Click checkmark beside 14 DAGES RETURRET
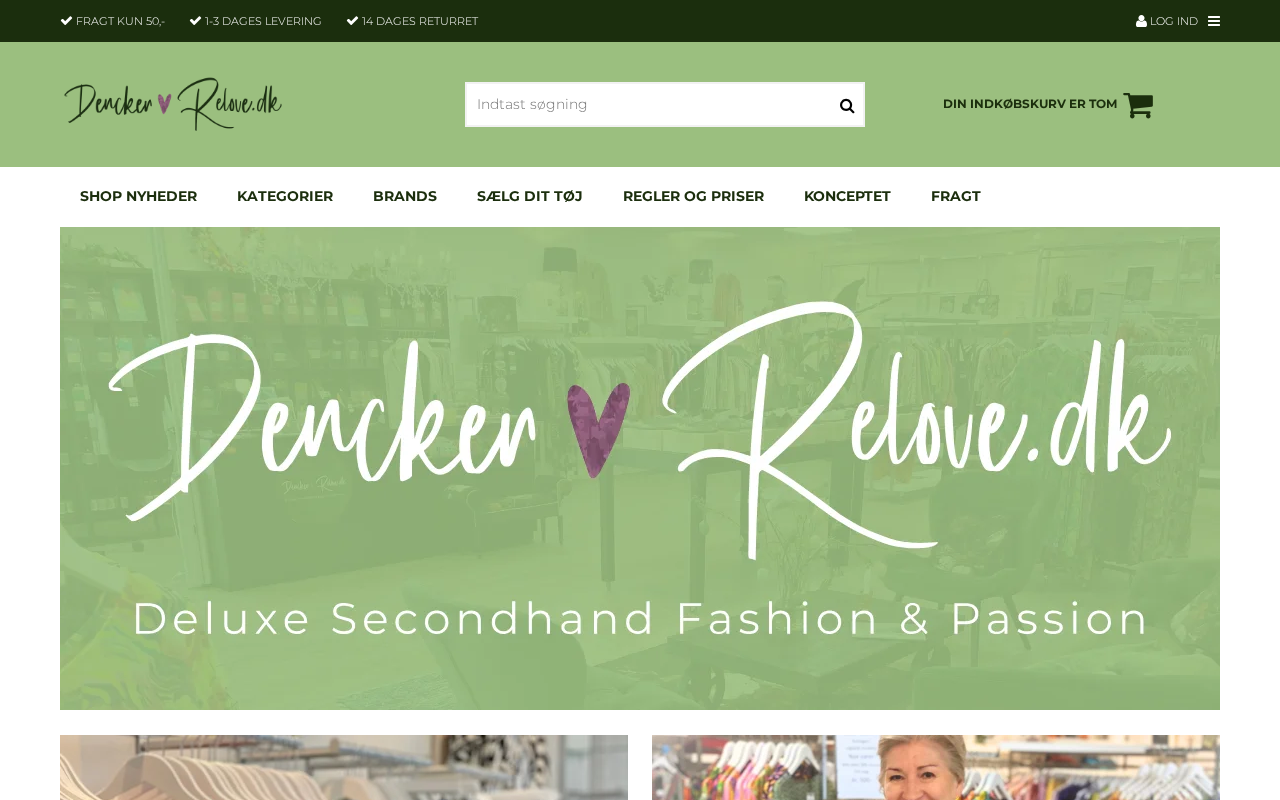 pyautogui.click(x=353, y=21)
